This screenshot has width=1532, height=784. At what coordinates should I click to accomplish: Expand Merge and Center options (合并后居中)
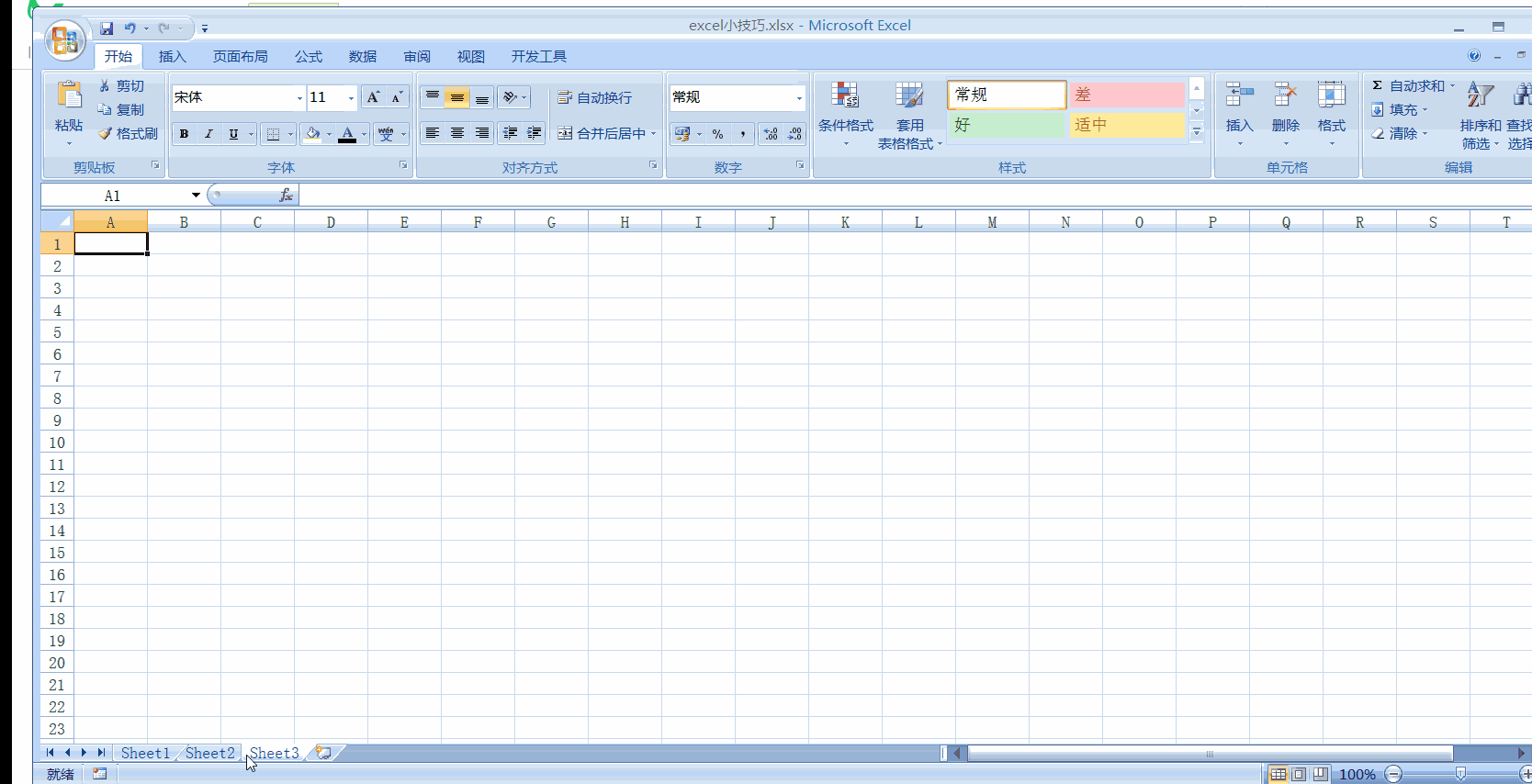click(654, 133)
